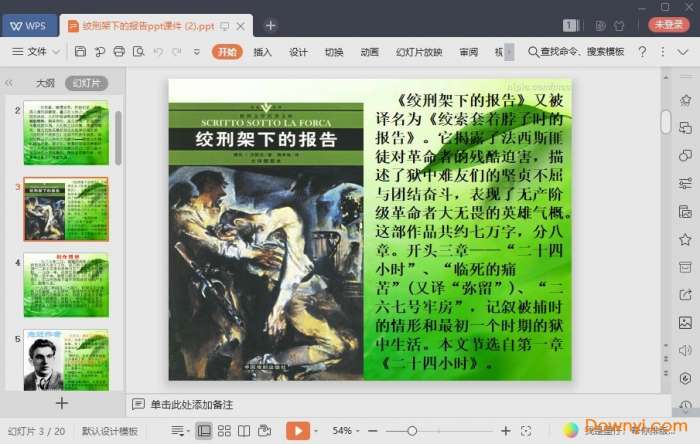Click the undo arrow icon

pyautogui.click(x=158, y=52)
